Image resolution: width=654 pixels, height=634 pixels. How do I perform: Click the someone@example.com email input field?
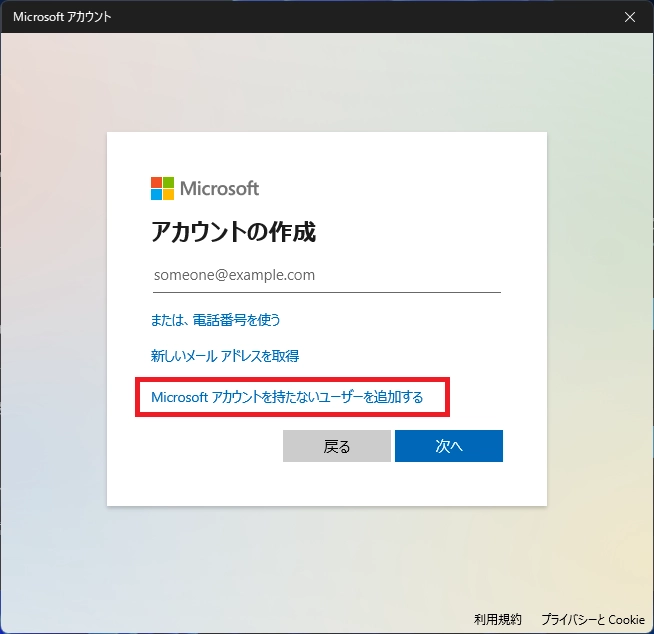[x=327, y=275]
